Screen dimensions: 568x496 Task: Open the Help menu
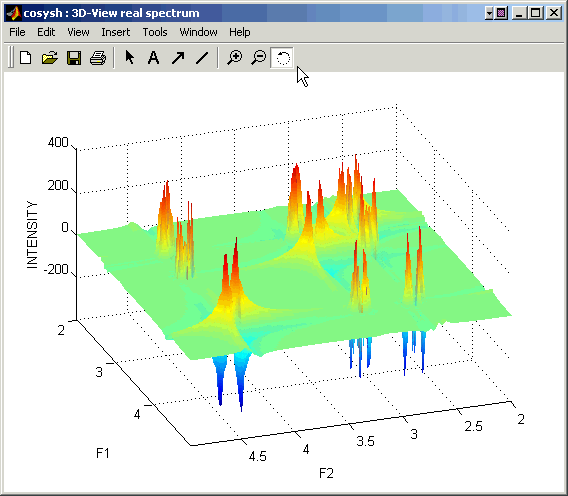(239, 32)
